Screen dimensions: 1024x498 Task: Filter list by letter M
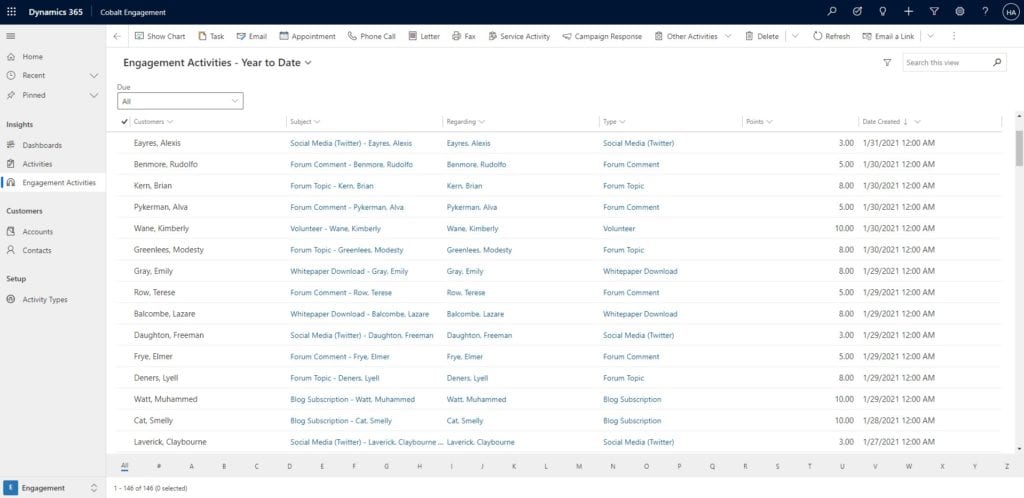pos(579,466)
